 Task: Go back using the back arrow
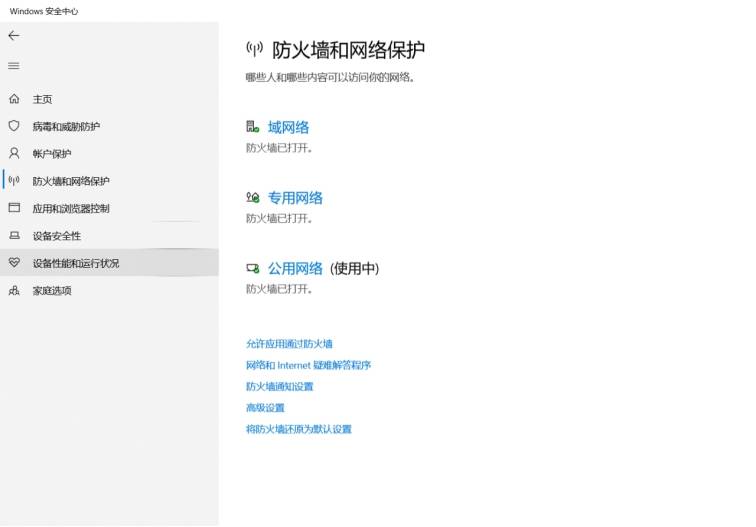(14, 35)
